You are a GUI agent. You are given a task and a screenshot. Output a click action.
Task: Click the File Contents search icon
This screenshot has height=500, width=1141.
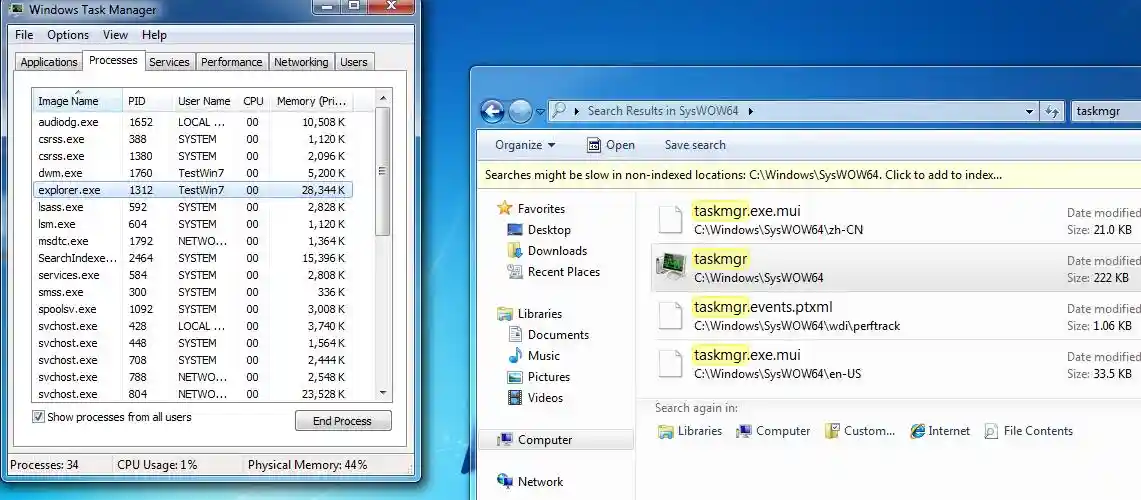coord(991,431)
